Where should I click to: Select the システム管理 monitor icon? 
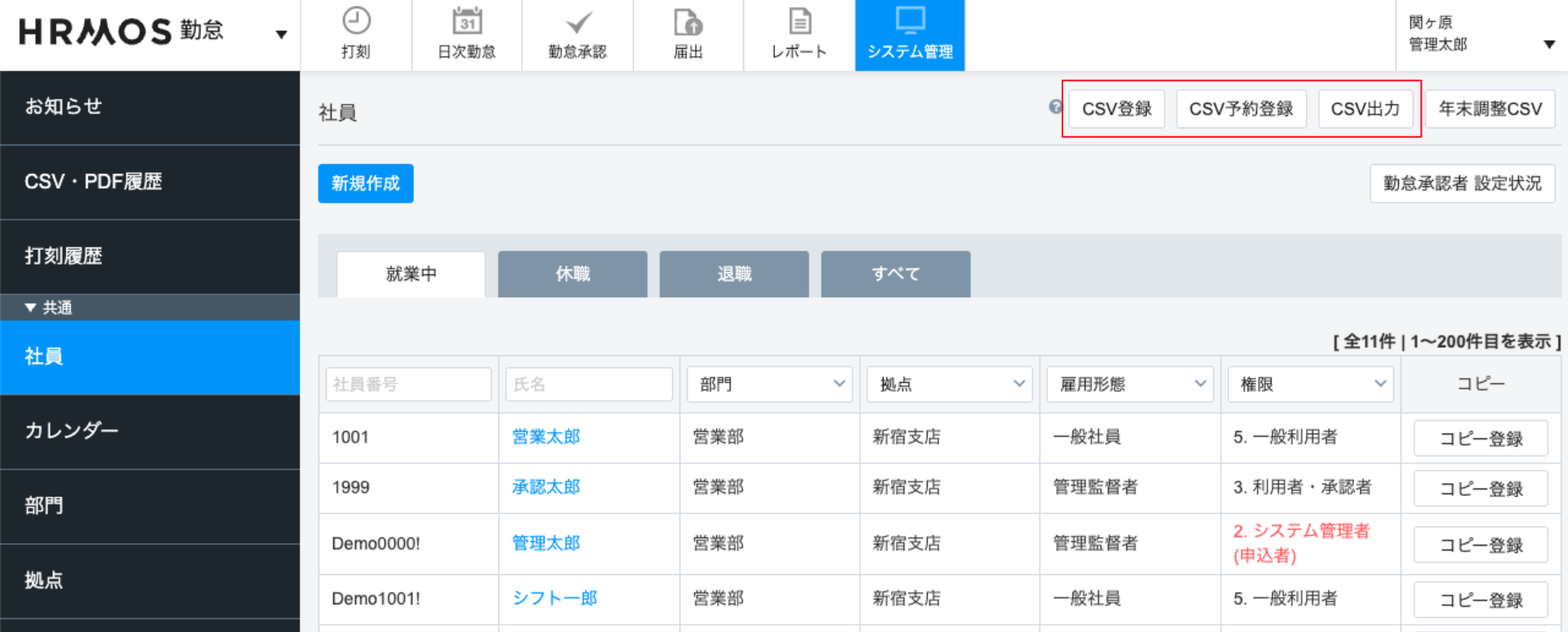click(910, 21)
